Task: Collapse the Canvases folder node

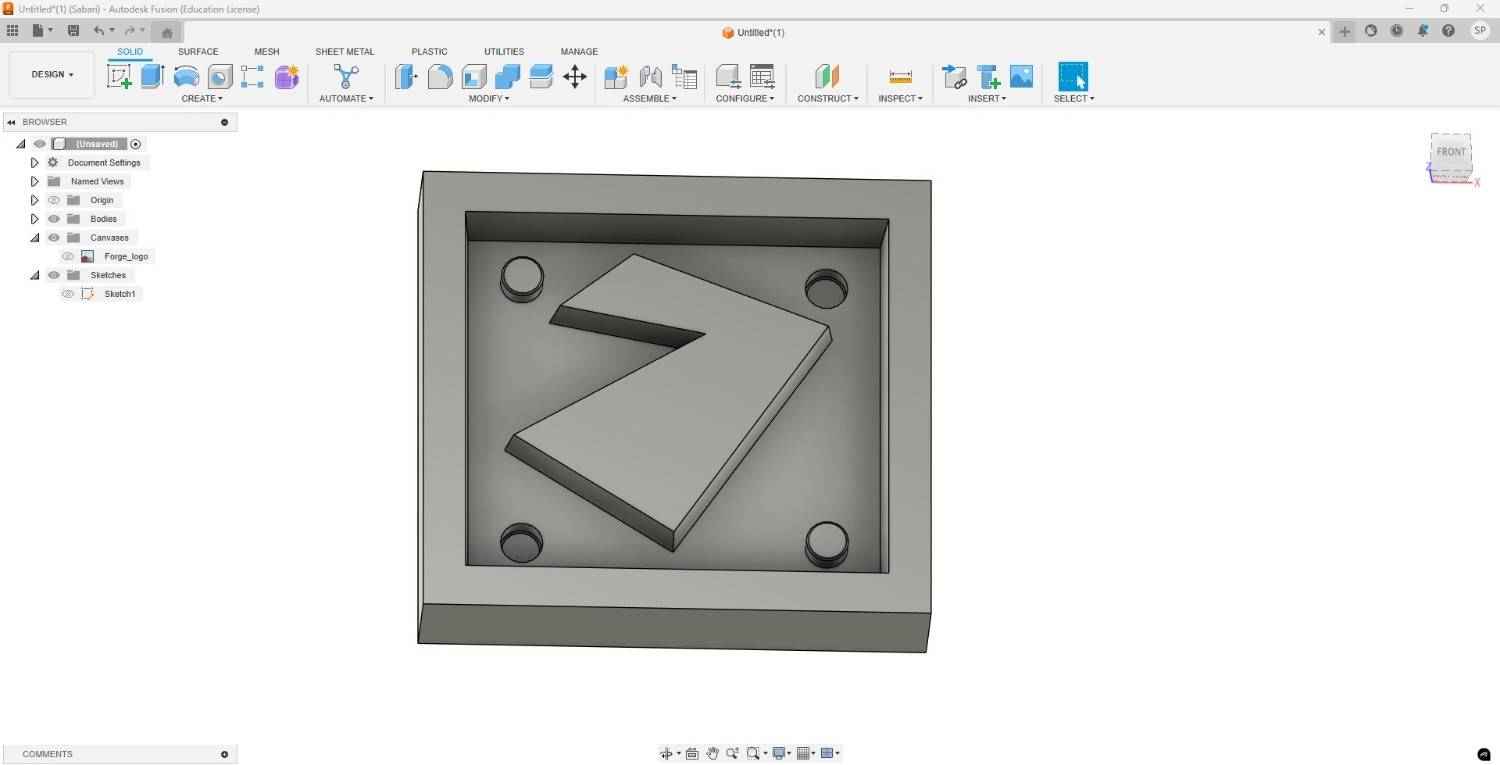Action: pos(34,238)
